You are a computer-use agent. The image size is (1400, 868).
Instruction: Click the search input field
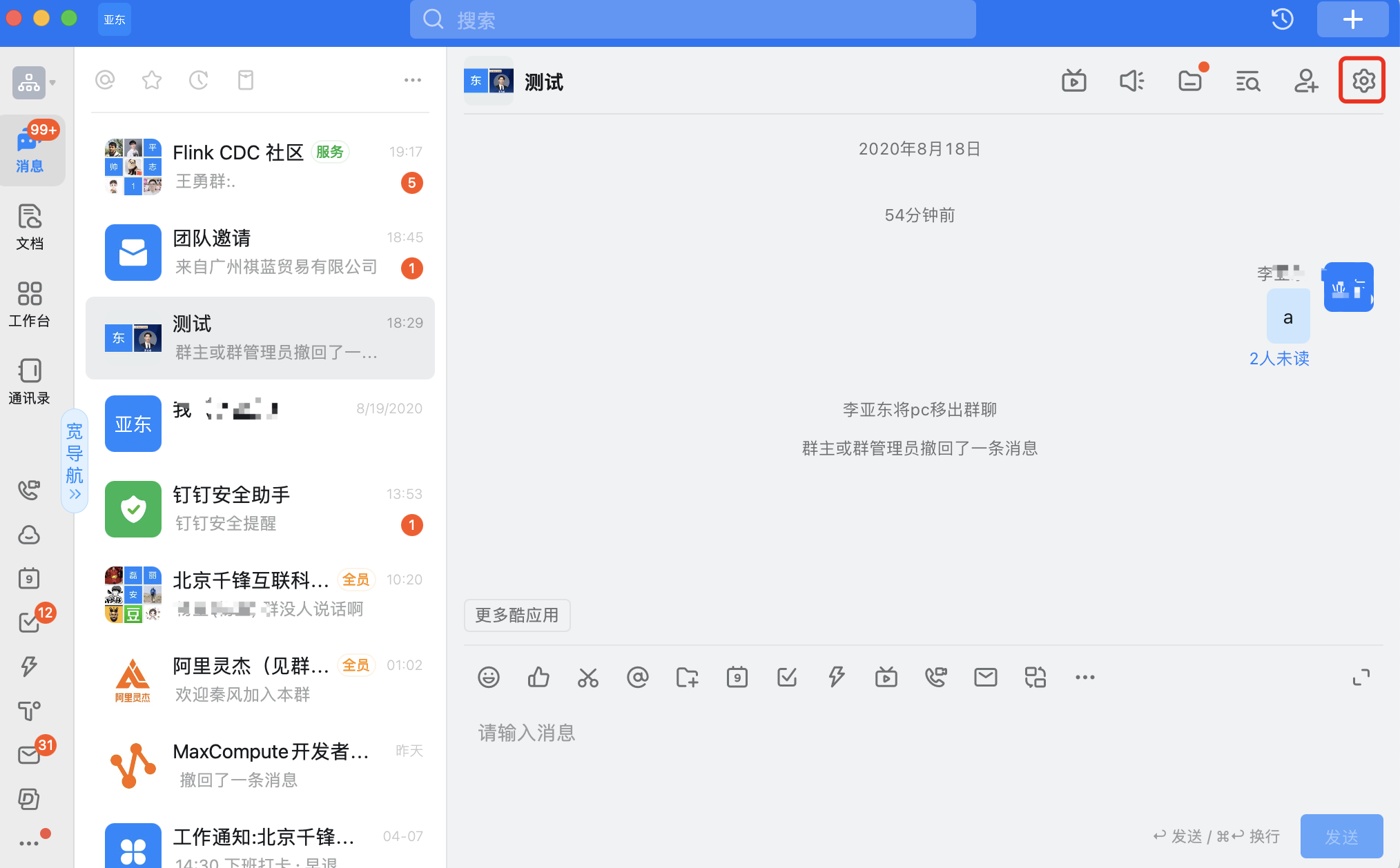coord(692,20)
